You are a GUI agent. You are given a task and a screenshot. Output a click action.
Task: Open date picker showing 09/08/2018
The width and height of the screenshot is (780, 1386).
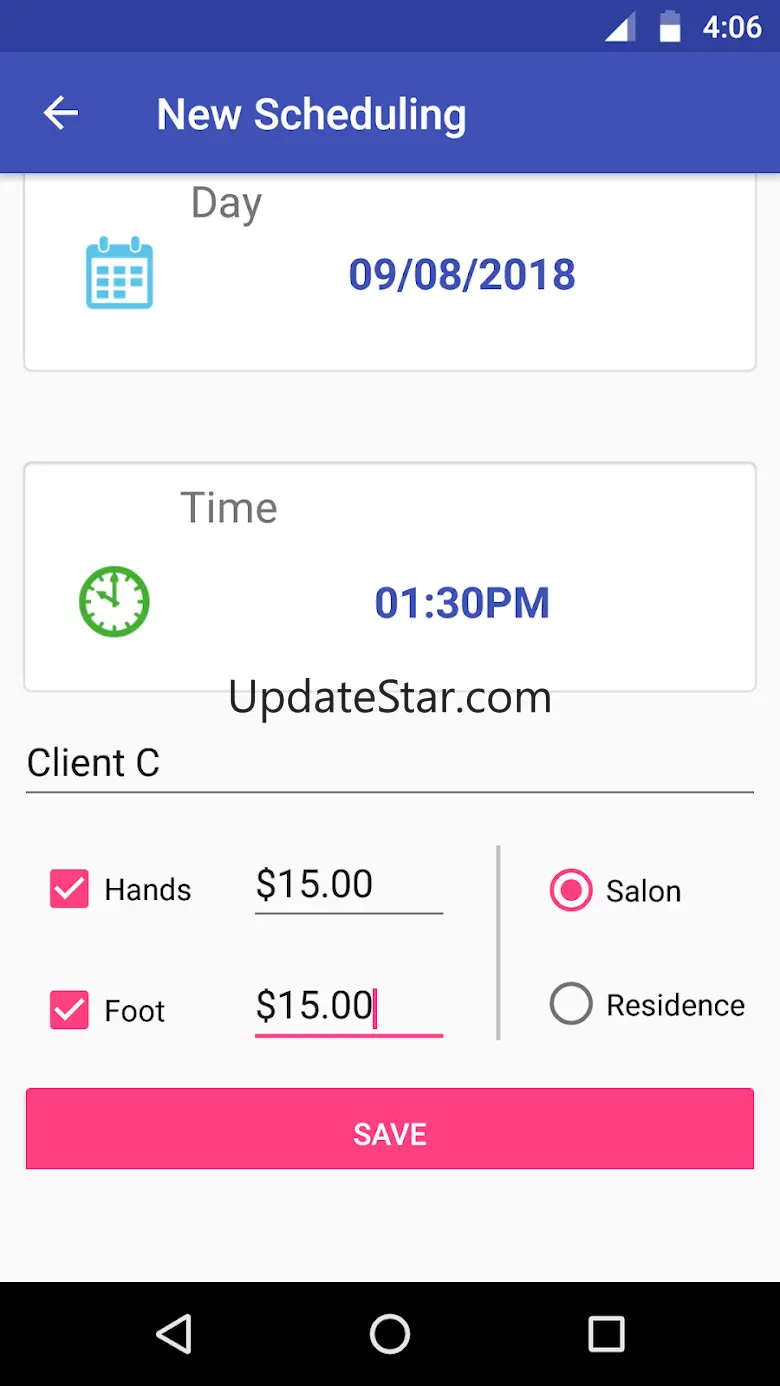coord(461,275)
